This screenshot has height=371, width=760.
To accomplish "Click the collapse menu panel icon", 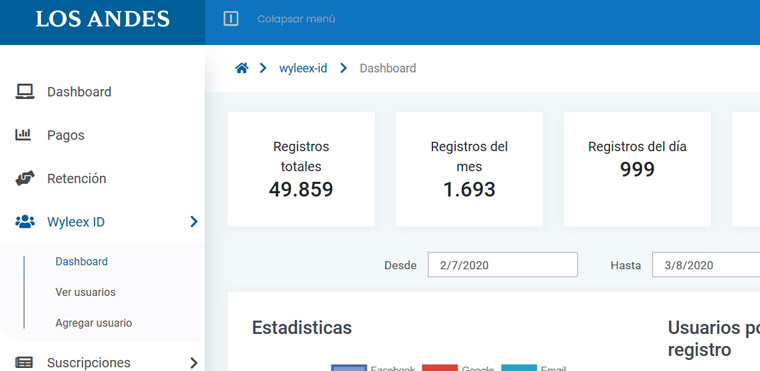I will (x=231, y=19).
